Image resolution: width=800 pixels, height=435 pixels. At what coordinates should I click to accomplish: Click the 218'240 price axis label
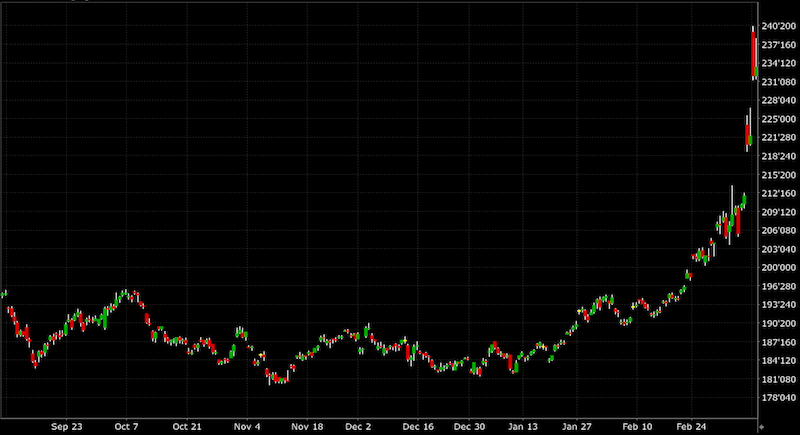pyautogui.click(x=779, y=156)
